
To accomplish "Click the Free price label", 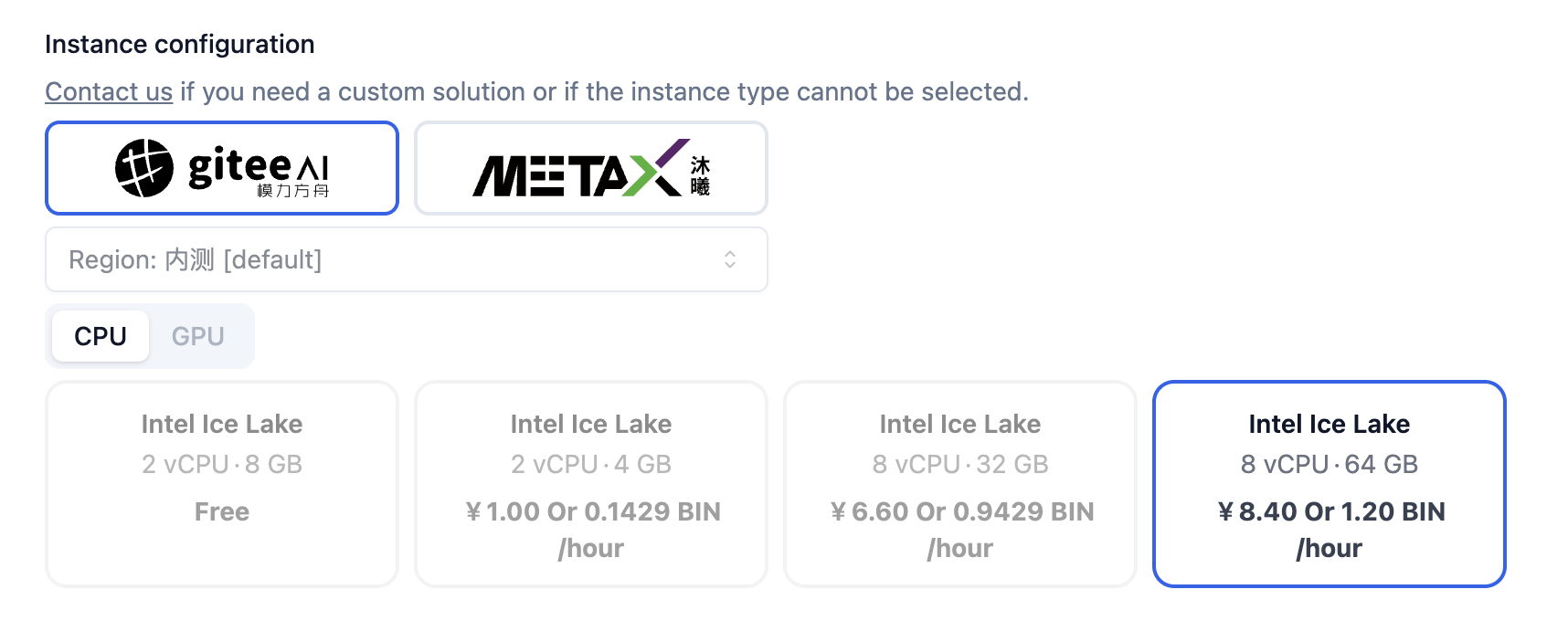I will pyautogui.click(x=222, y=511).
